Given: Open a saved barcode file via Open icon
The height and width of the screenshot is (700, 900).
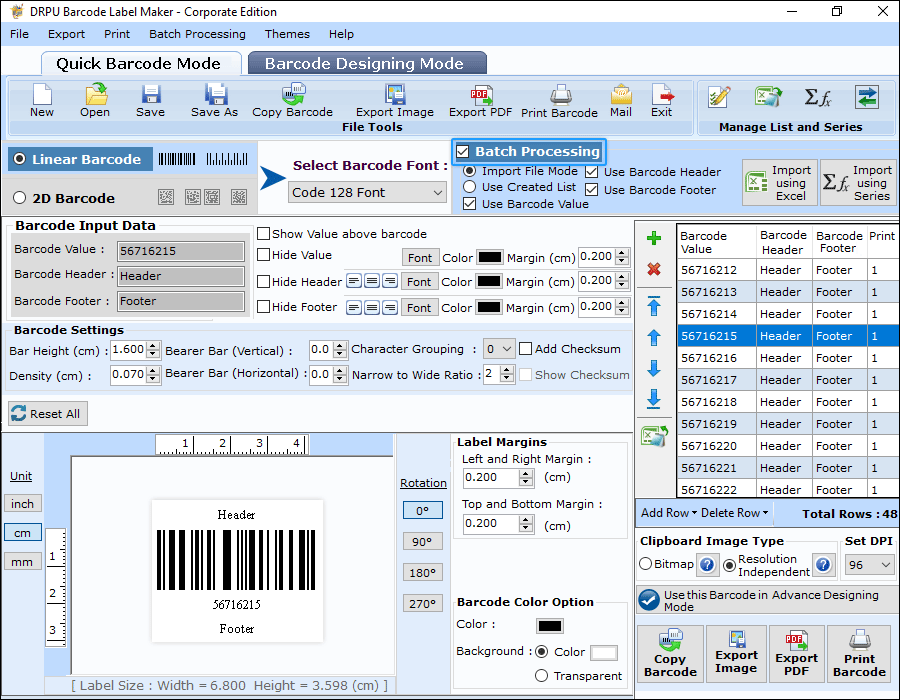Looking at the screenshot, I should [x=95, y=101].
